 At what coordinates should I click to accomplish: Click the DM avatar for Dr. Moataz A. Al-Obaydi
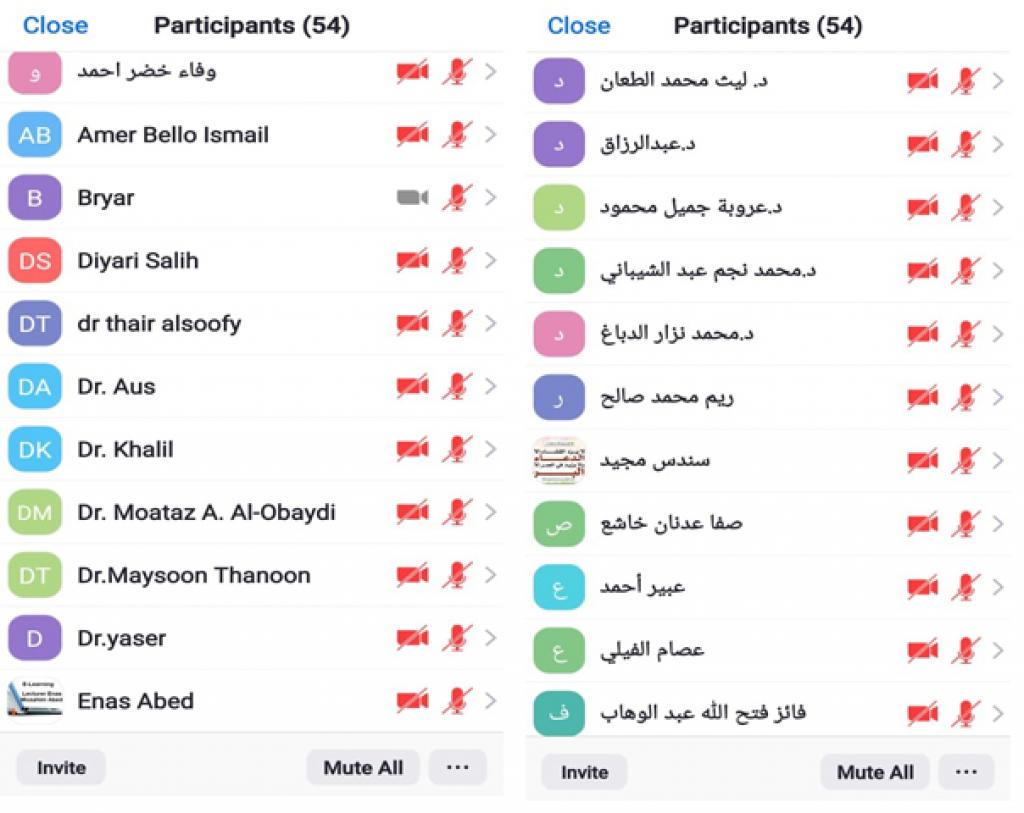click(35, 513)
